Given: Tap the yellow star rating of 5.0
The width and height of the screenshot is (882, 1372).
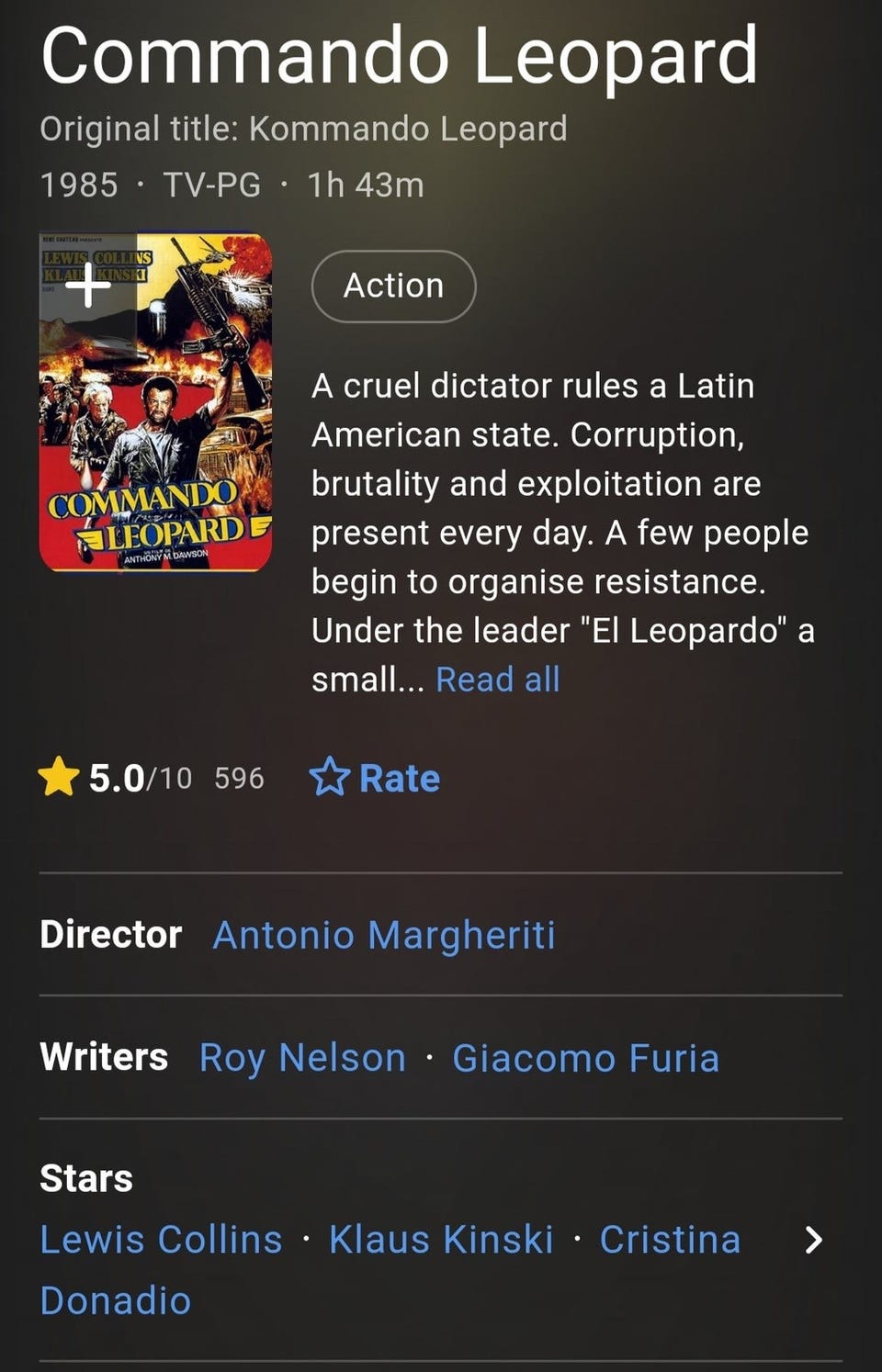Looking at the screenshot, I should click(x=59, y=778).
